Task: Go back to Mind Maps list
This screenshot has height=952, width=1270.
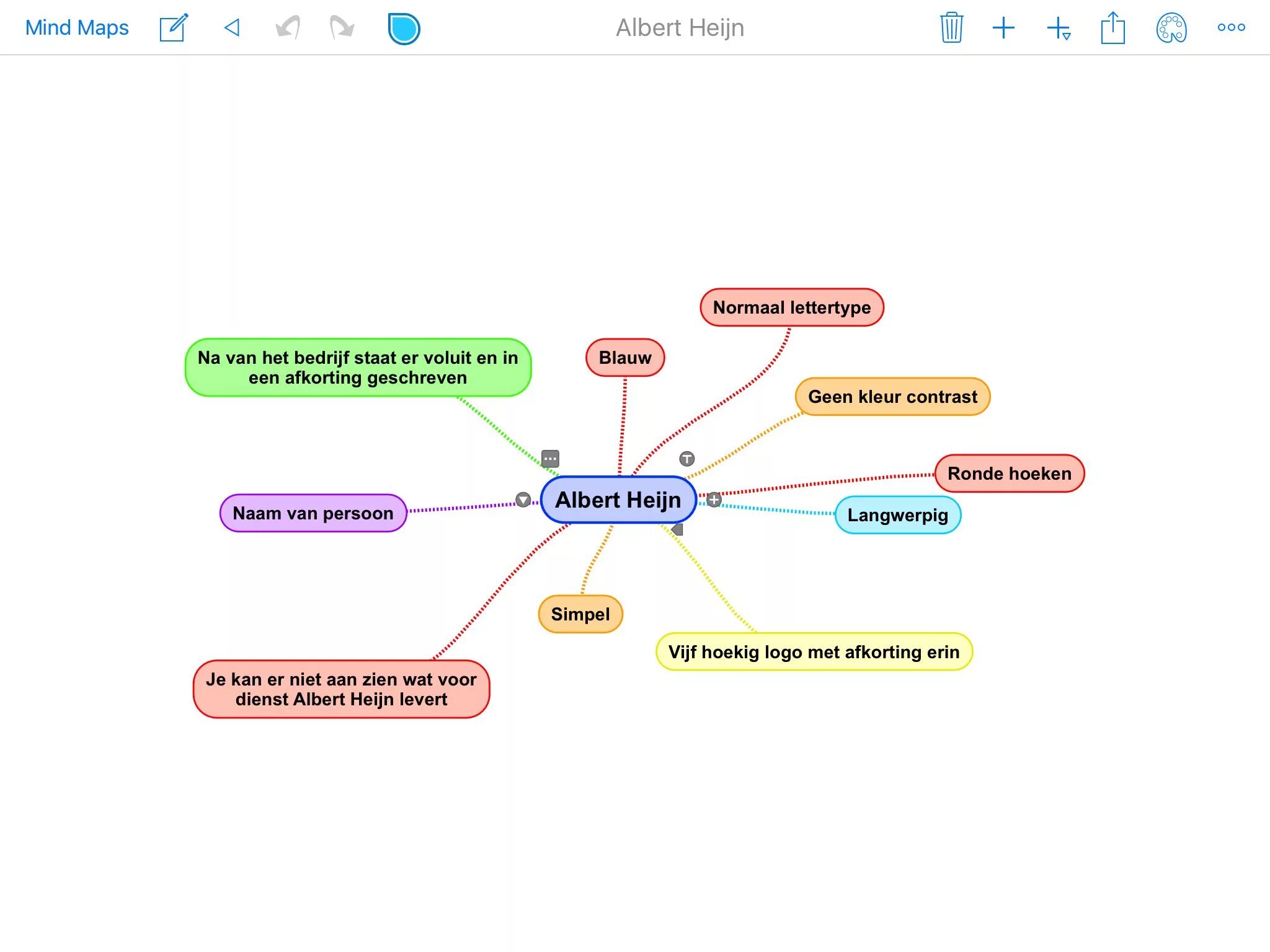Action: pos(77,28)
